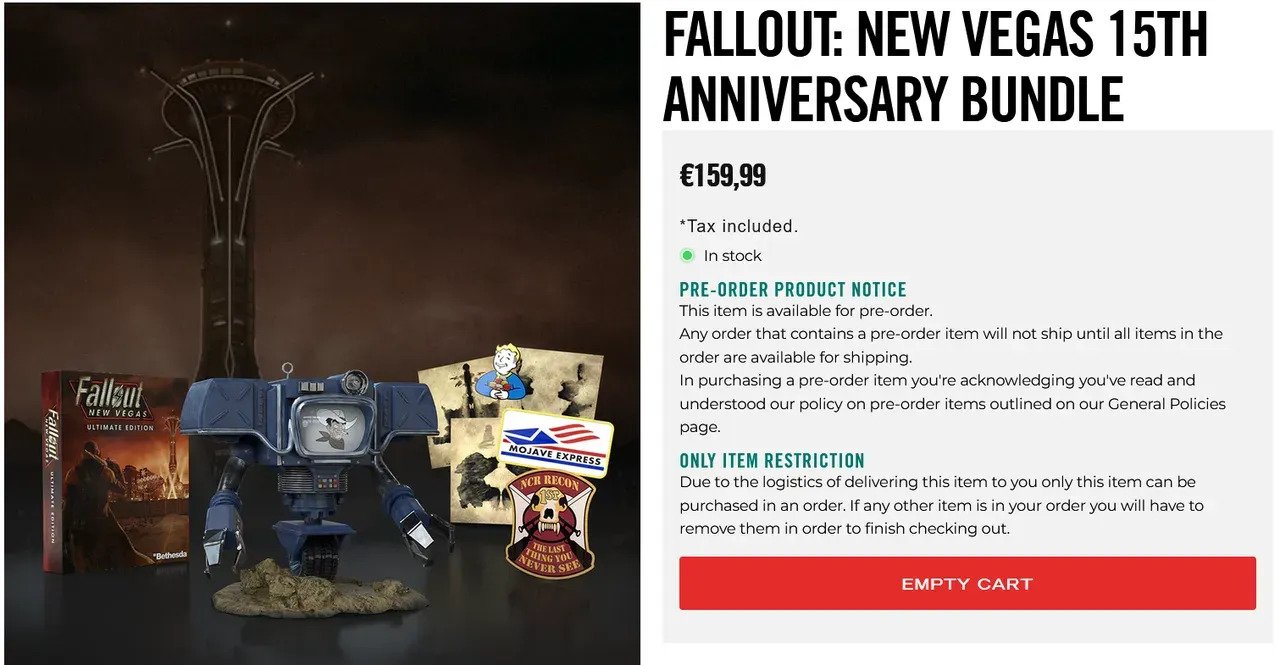
Task: Click the NCR Recon skull patch
Action: [550, 523]
